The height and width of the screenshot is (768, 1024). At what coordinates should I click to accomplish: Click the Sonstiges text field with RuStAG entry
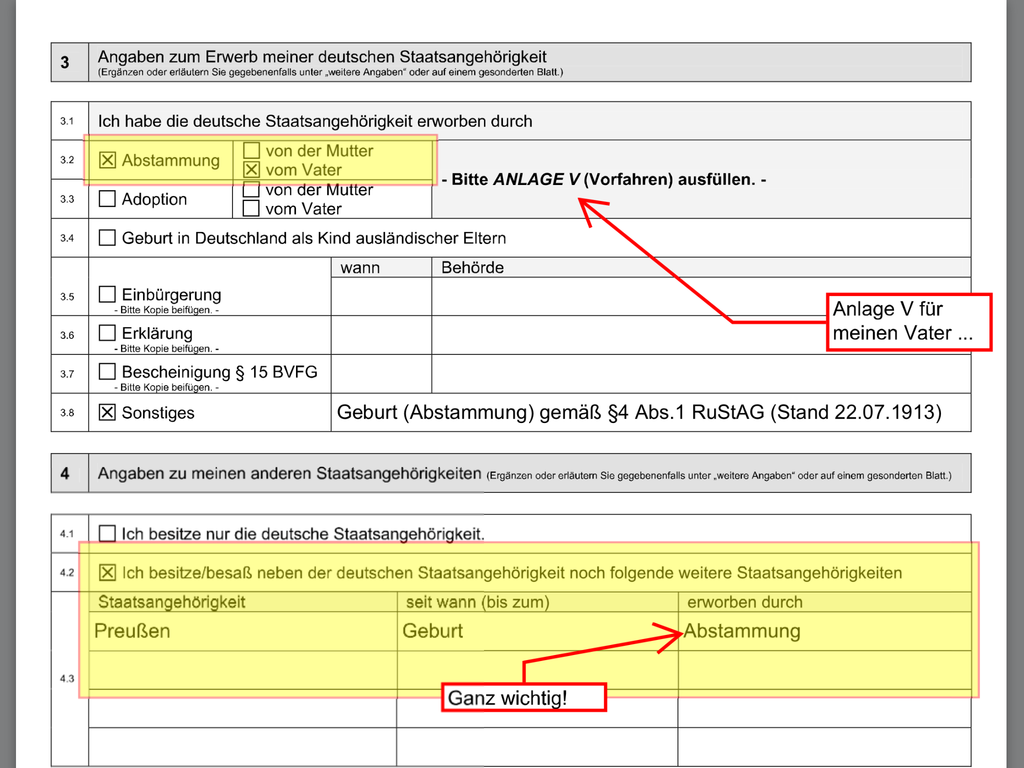point(640,412)
